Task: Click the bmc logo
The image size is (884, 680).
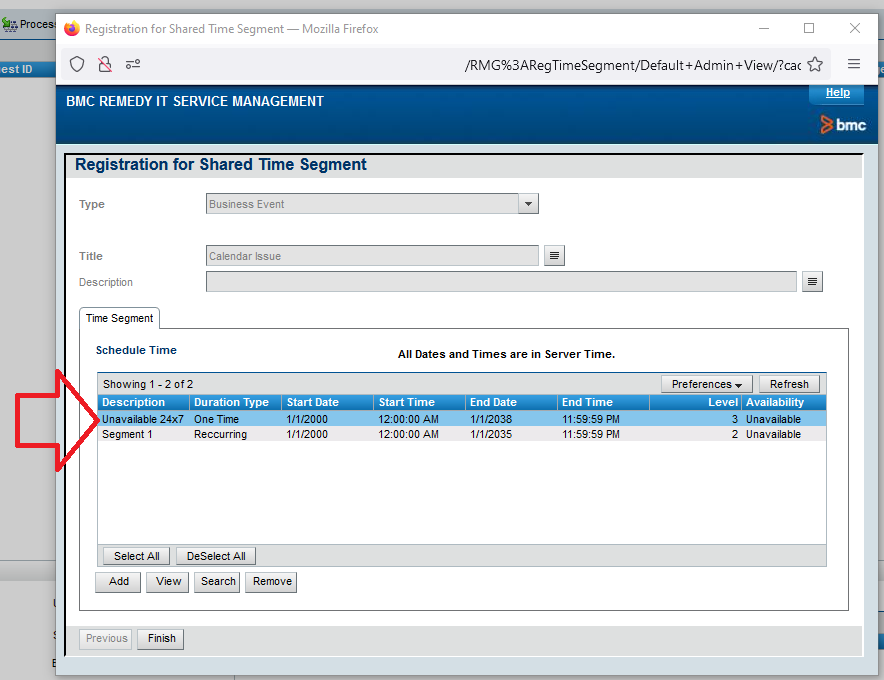Action: click(843, 125)
